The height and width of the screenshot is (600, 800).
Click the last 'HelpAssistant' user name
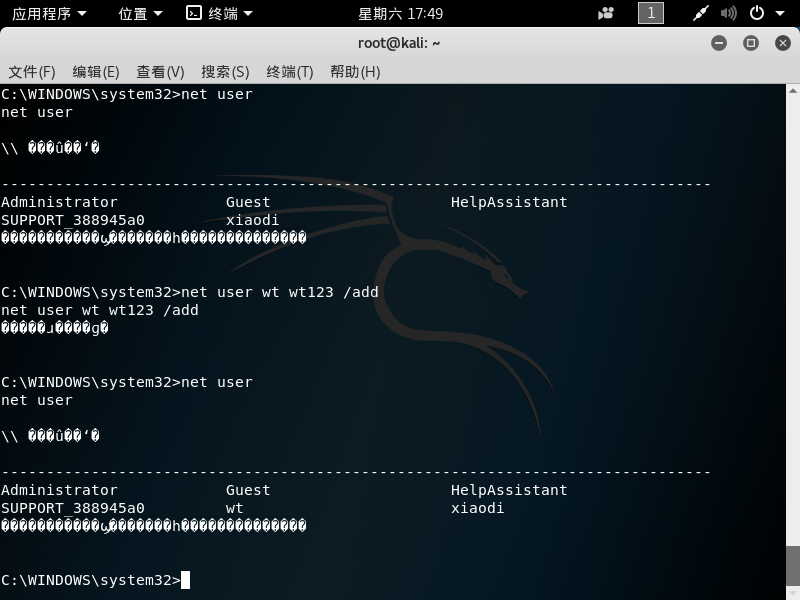pyautogui.click(x=509, y=490)
